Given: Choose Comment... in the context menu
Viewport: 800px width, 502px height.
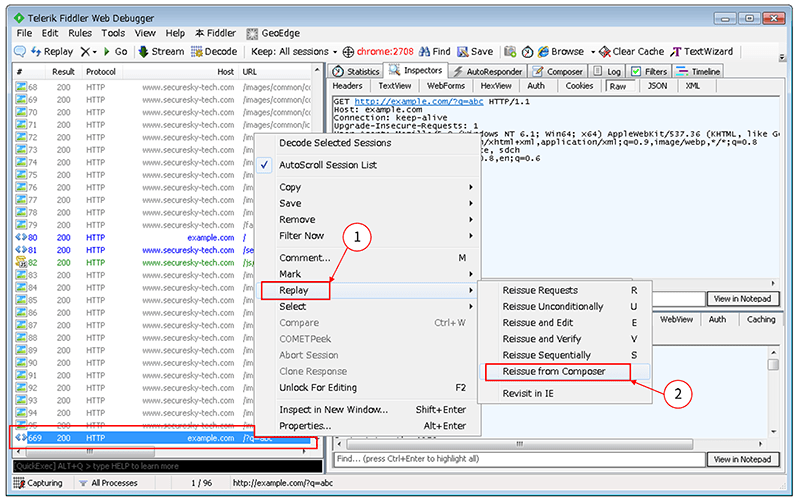Looking at the screenshot, I should pos(367,258).
